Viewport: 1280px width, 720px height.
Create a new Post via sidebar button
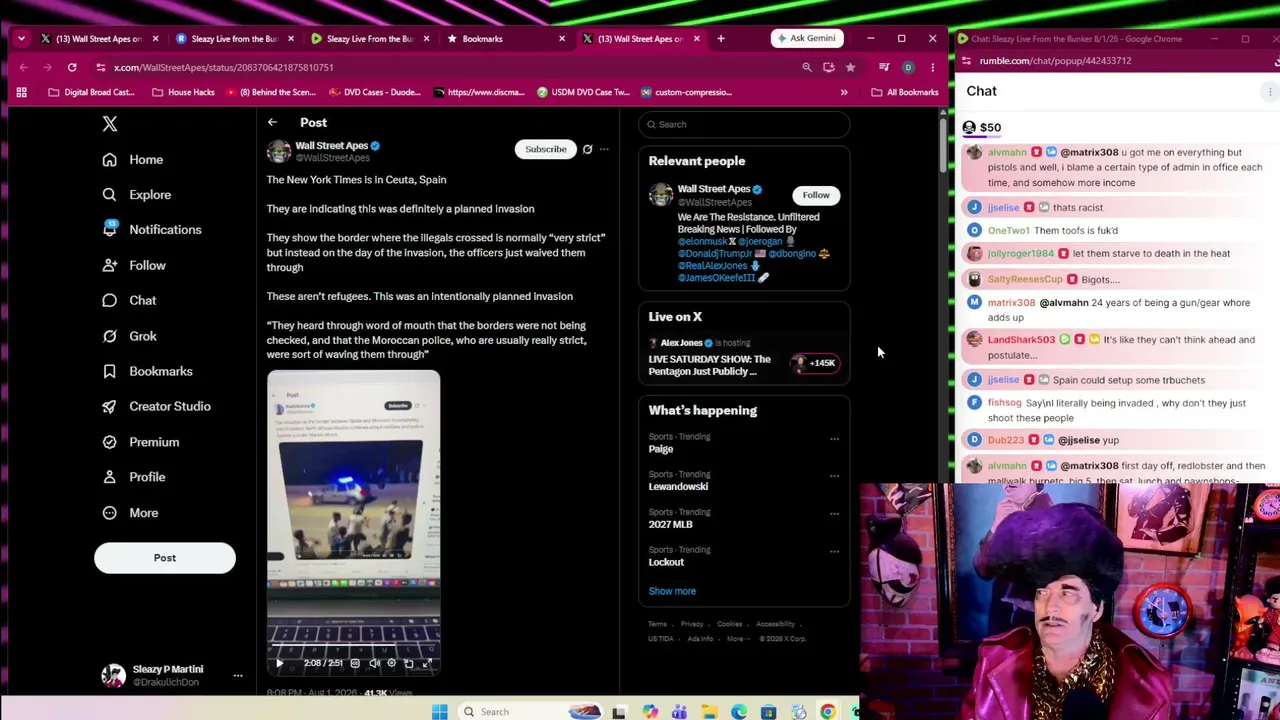pyautogui.click(x=165, y=558)
